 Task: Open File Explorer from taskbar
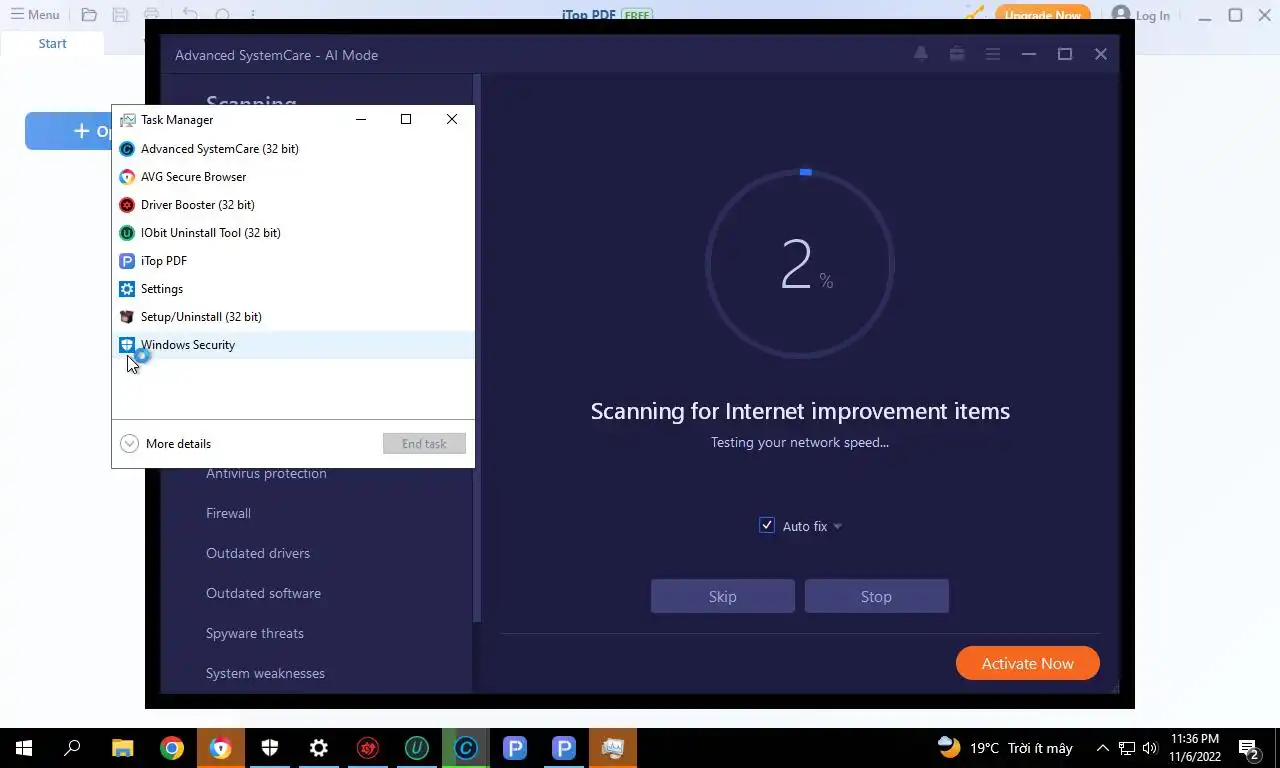coord(122,748)
